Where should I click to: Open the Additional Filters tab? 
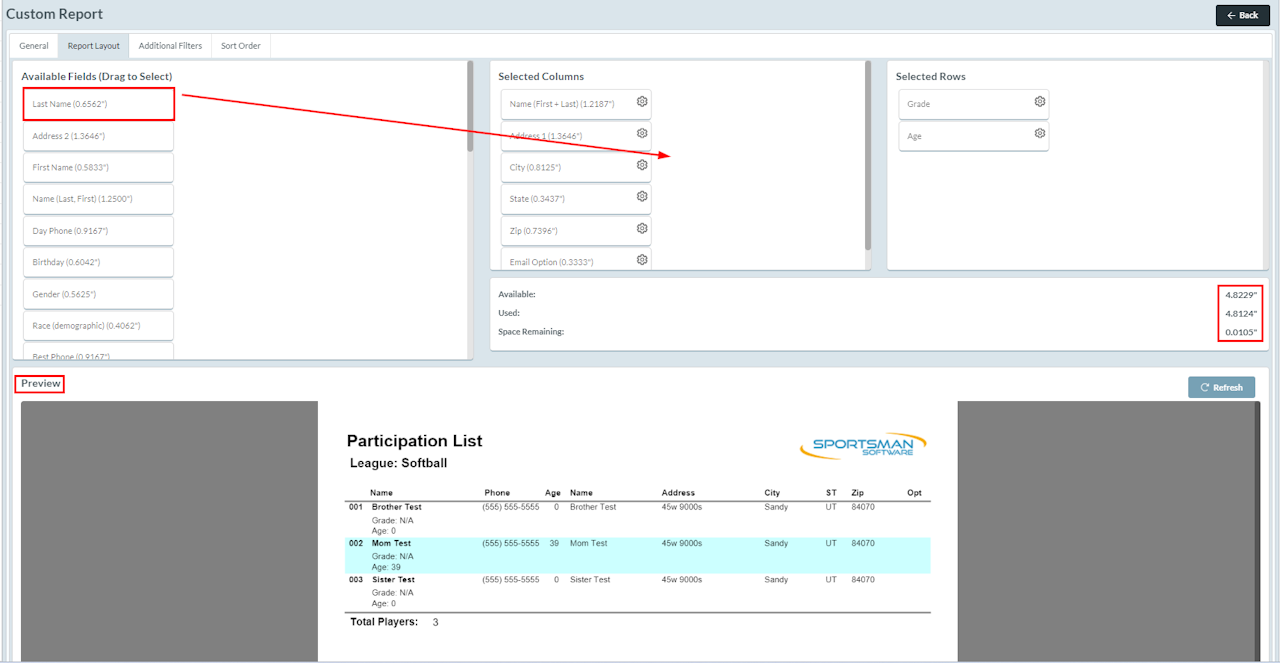pyautogui.click(x=170, y=46)
